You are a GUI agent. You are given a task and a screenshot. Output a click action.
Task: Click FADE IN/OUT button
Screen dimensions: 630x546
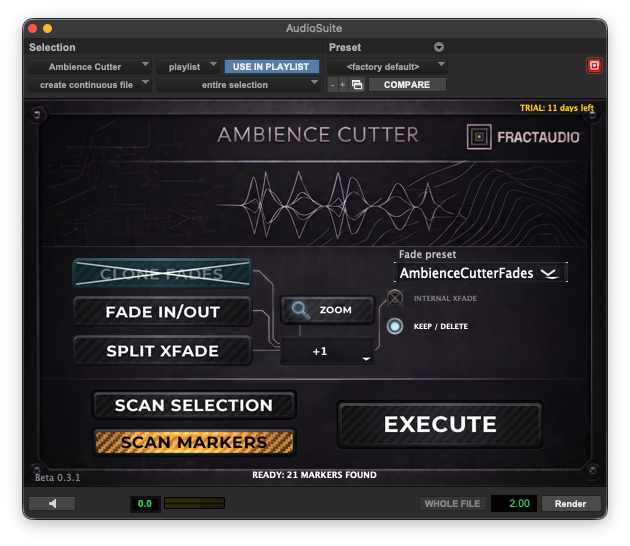[163, 312]
